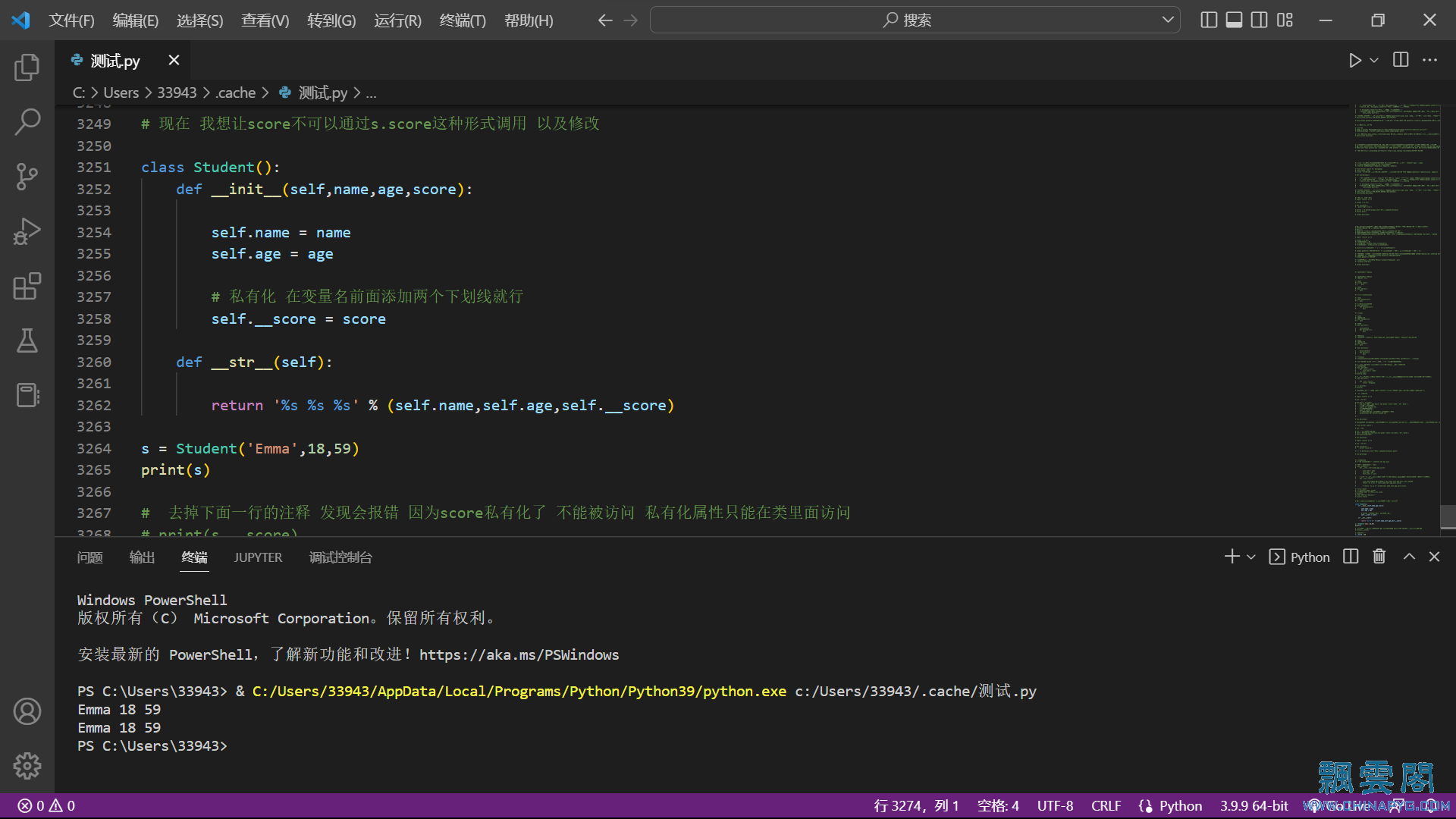Switch to the 调试控制台 panel tab
The image size is (1456, 819).
340,557
